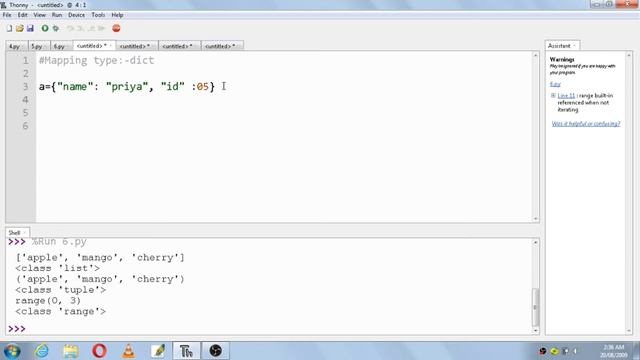Open the 6.py link in Assistant
This screenshot has height=360, width=640.
coord(555,84)
